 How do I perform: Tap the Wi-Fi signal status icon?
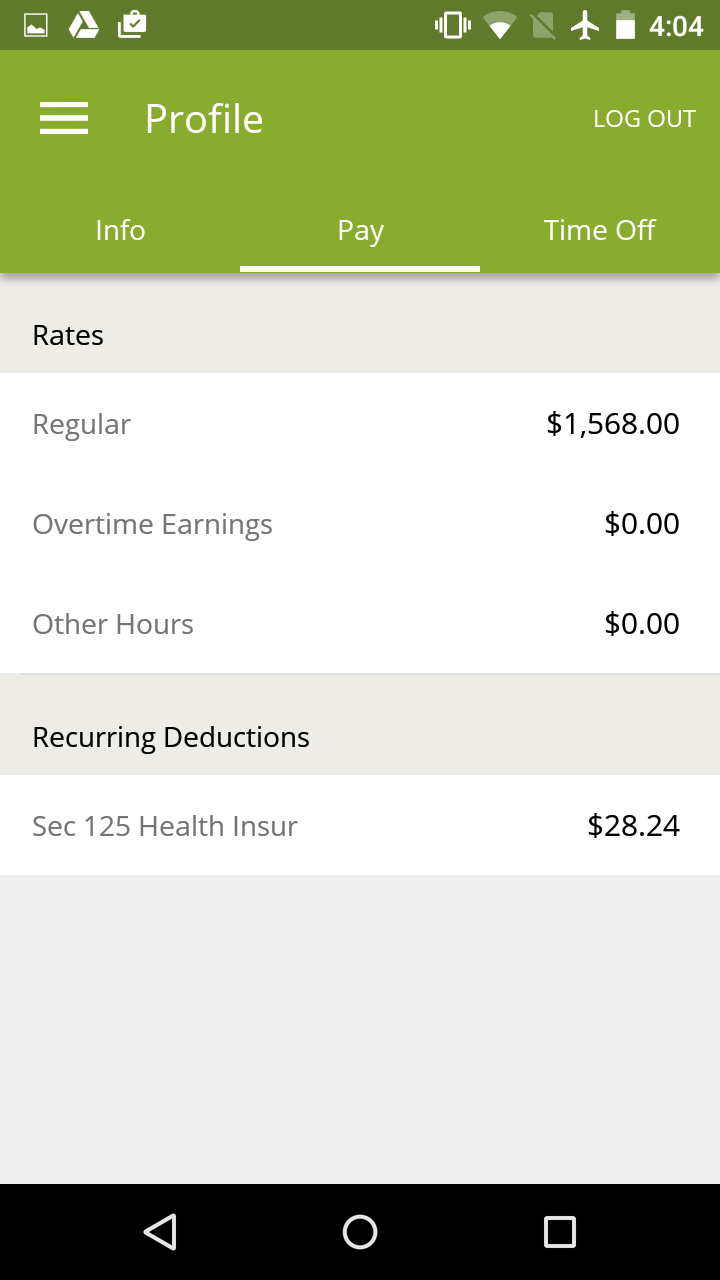coord(499,25)
